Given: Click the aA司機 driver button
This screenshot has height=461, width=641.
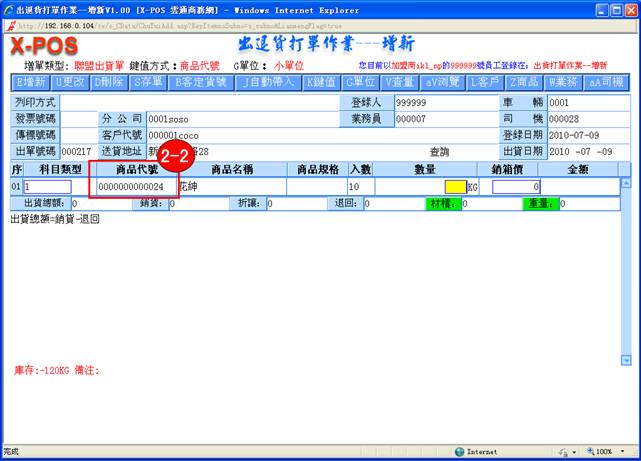Looking at the screenshot, I should click(x=606, y=82).
